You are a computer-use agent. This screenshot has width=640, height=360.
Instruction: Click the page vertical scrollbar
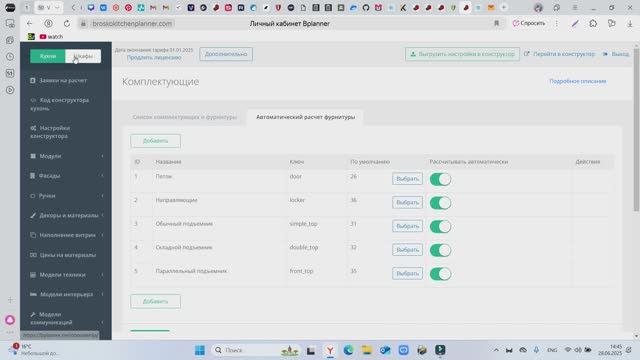[636, 130]
